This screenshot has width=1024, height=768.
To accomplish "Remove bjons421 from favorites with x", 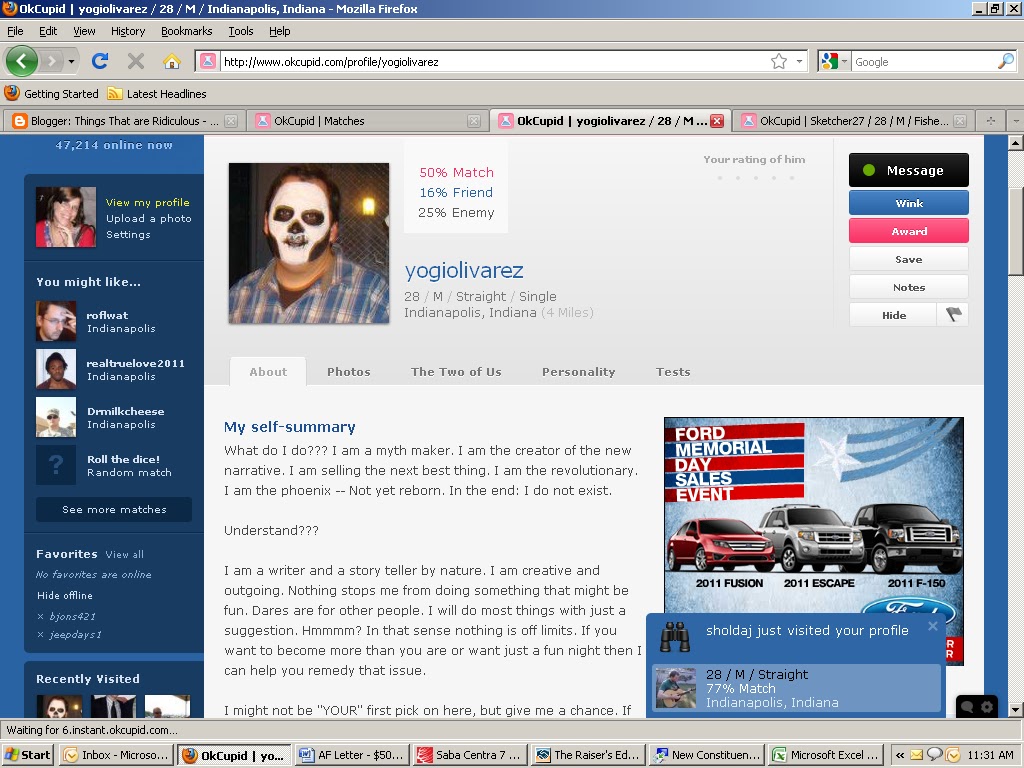I will 40,616.
